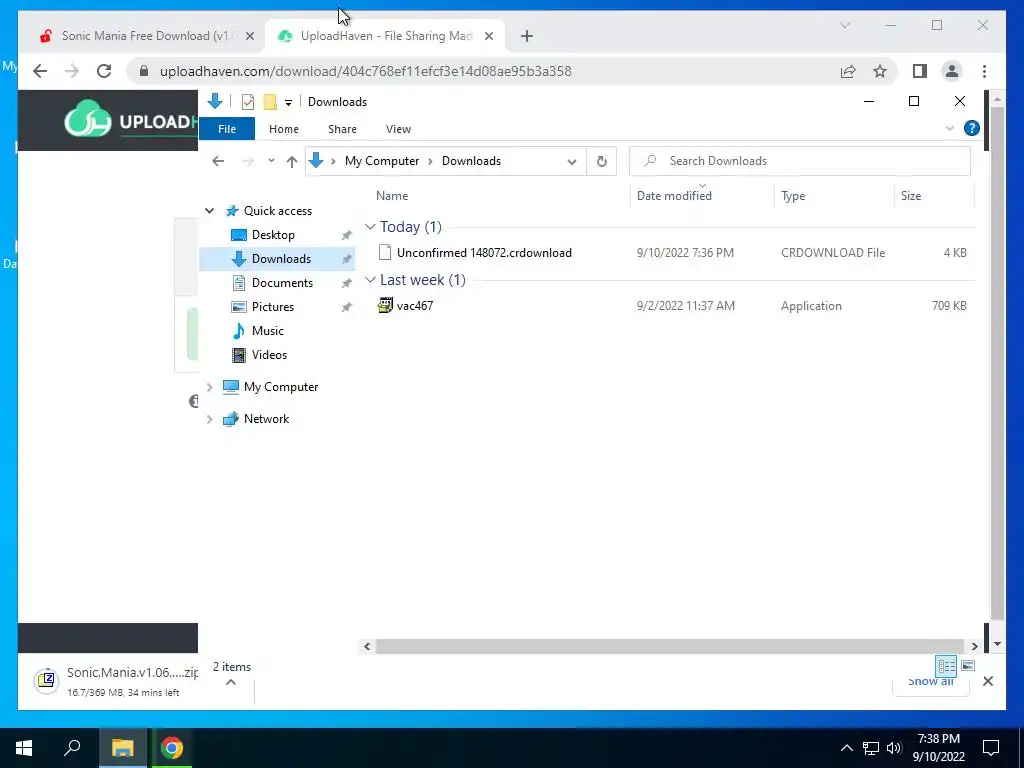Viewport: 1024px width, 768px height.
Task: Click File Explorer taskbar icon
Action: click(122, 748)
